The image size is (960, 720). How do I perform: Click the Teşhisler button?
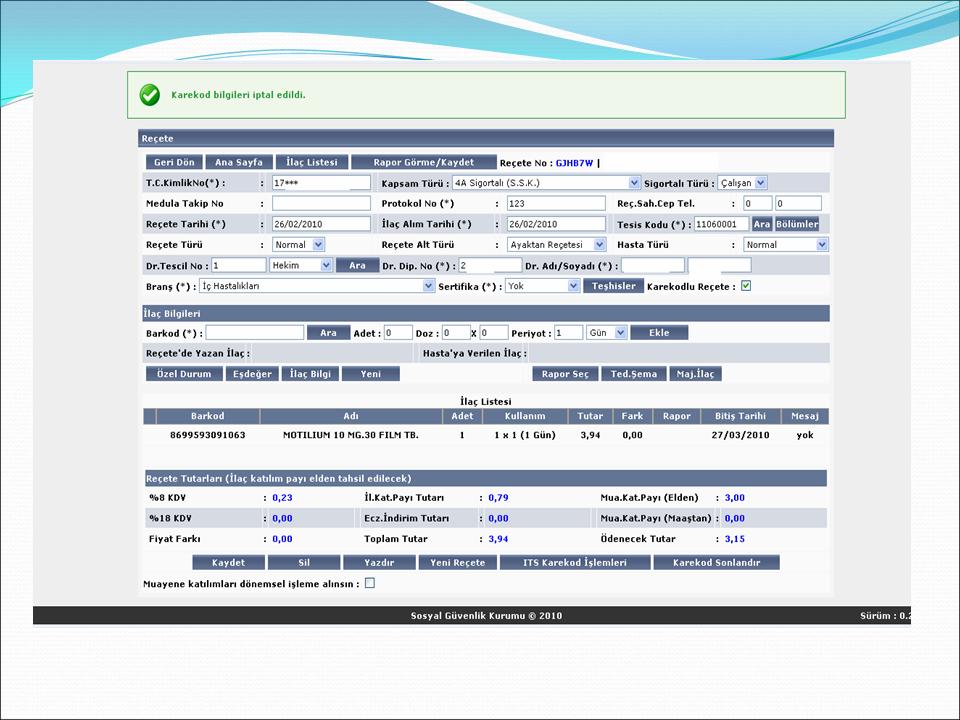[614, 286]
